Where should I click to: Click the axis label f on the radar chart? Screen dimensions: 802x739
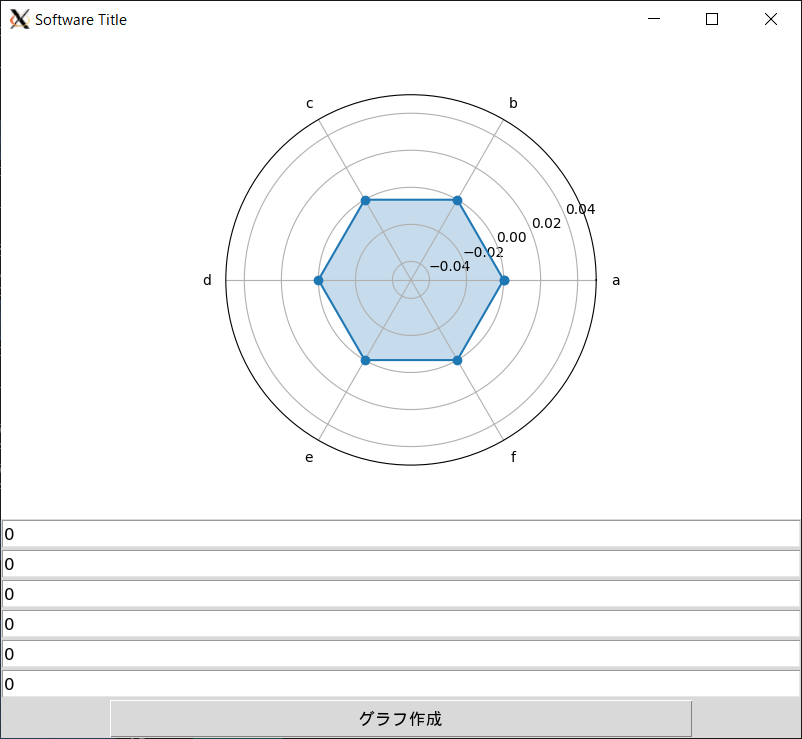click(x=513, y=458)
